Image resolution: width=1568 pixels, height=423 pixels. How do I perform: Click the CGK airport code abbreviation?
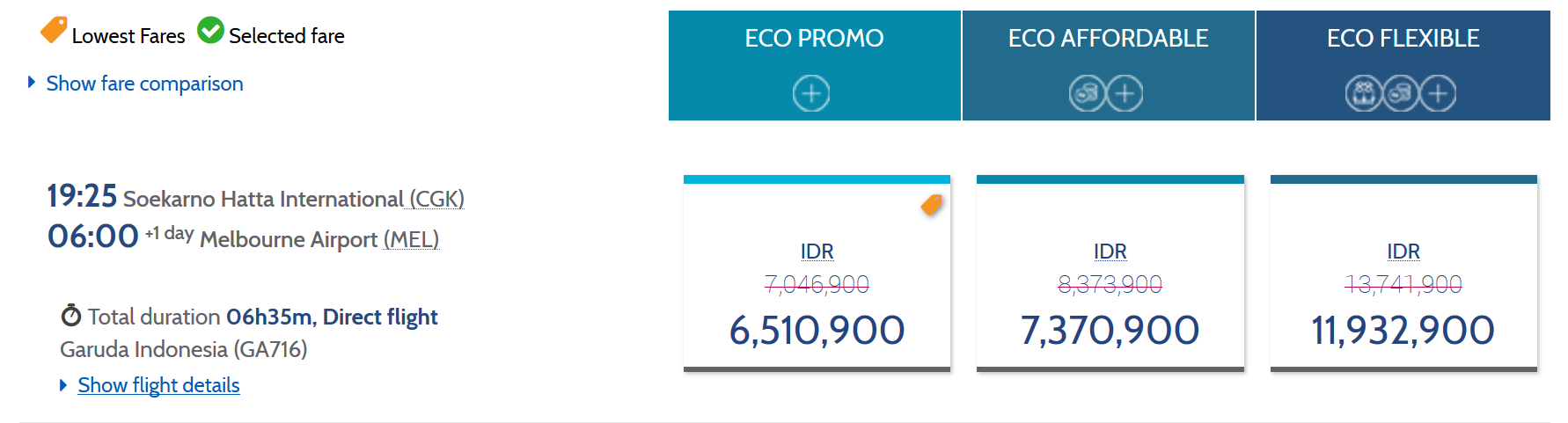[436, 200]
